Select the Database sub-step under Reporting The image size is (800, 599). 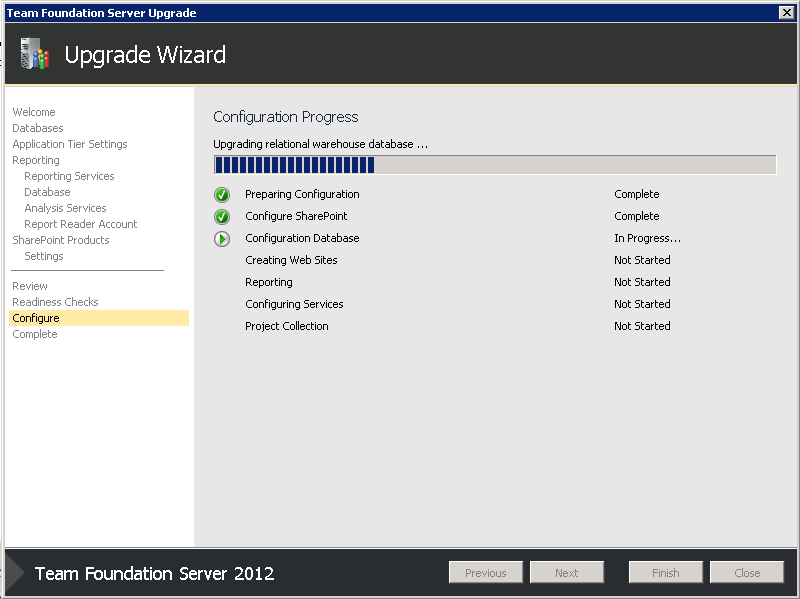(x=47, y=192)
